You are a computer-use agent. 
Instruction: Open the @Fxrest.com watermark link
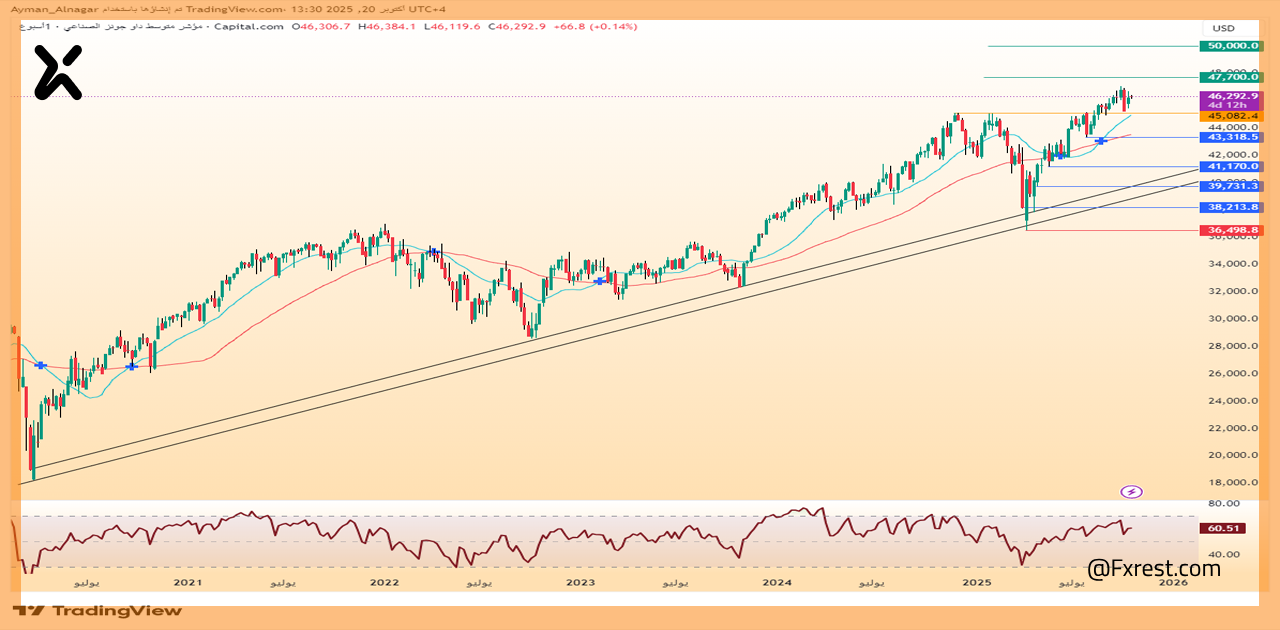pos(1154,569)
